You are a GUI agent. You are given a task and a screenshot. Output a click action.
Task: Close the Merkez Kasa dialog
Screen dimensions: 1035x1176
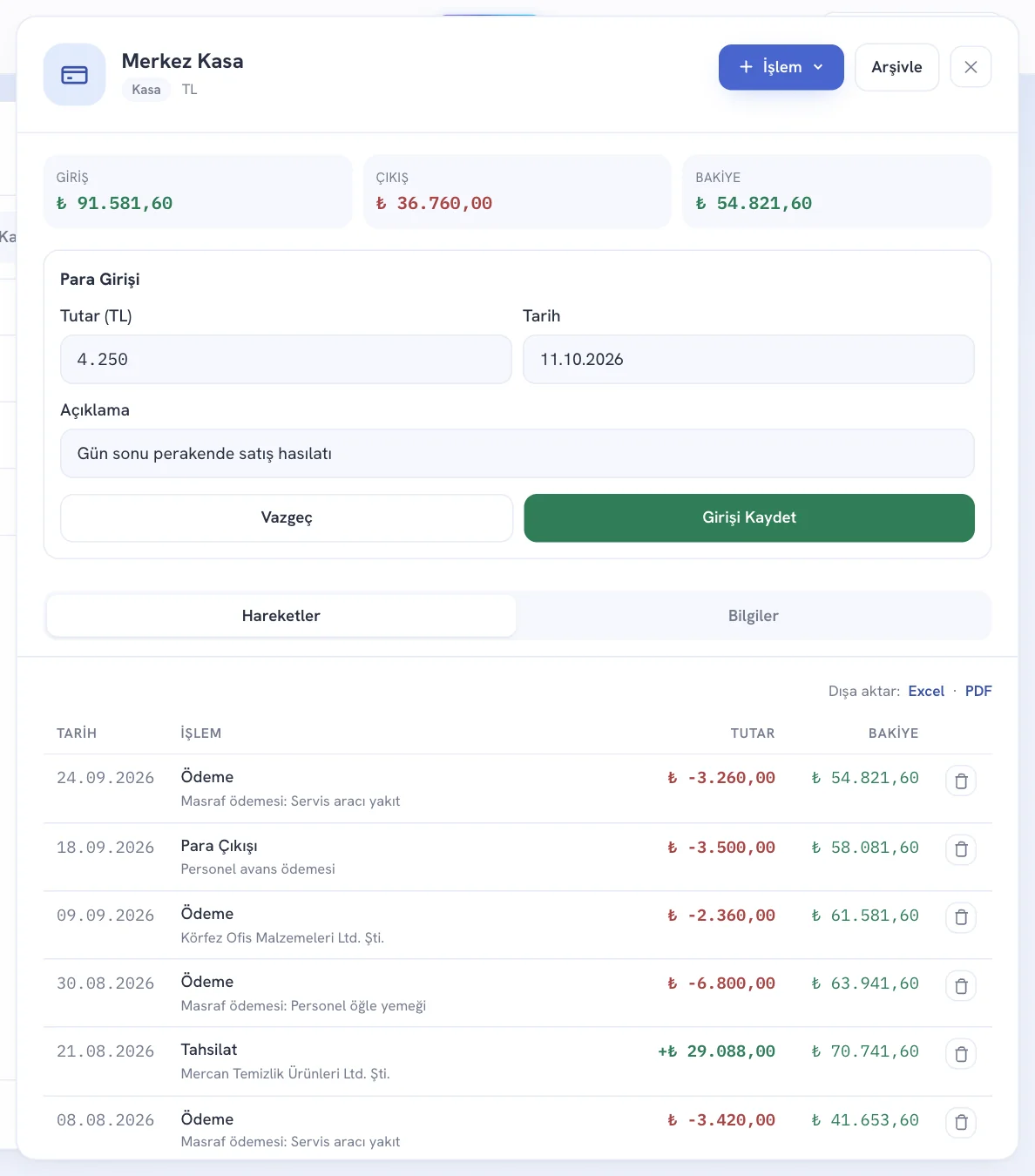pos(971,67)
